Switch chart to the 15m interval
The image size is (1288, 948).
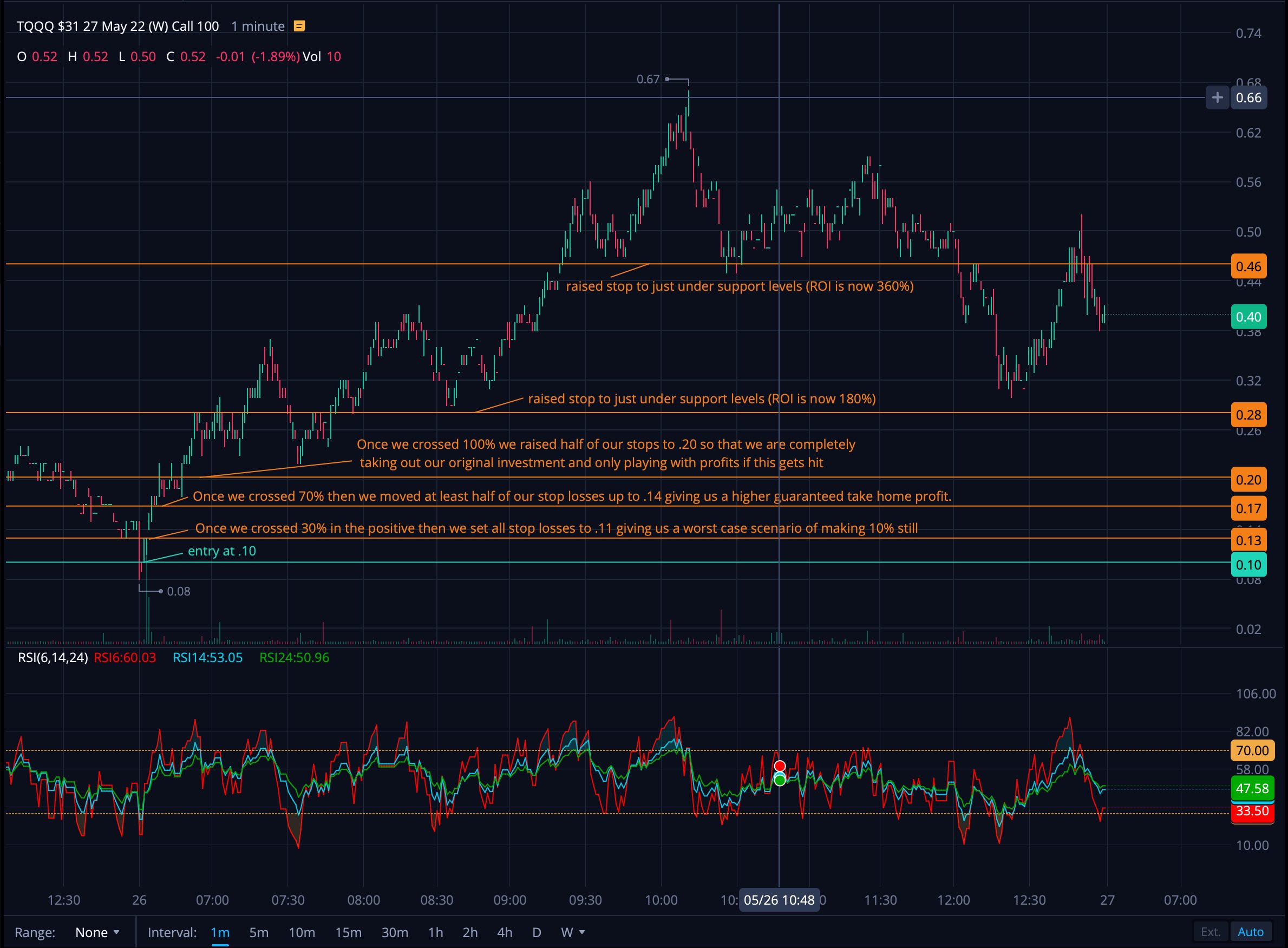[348, 932]
